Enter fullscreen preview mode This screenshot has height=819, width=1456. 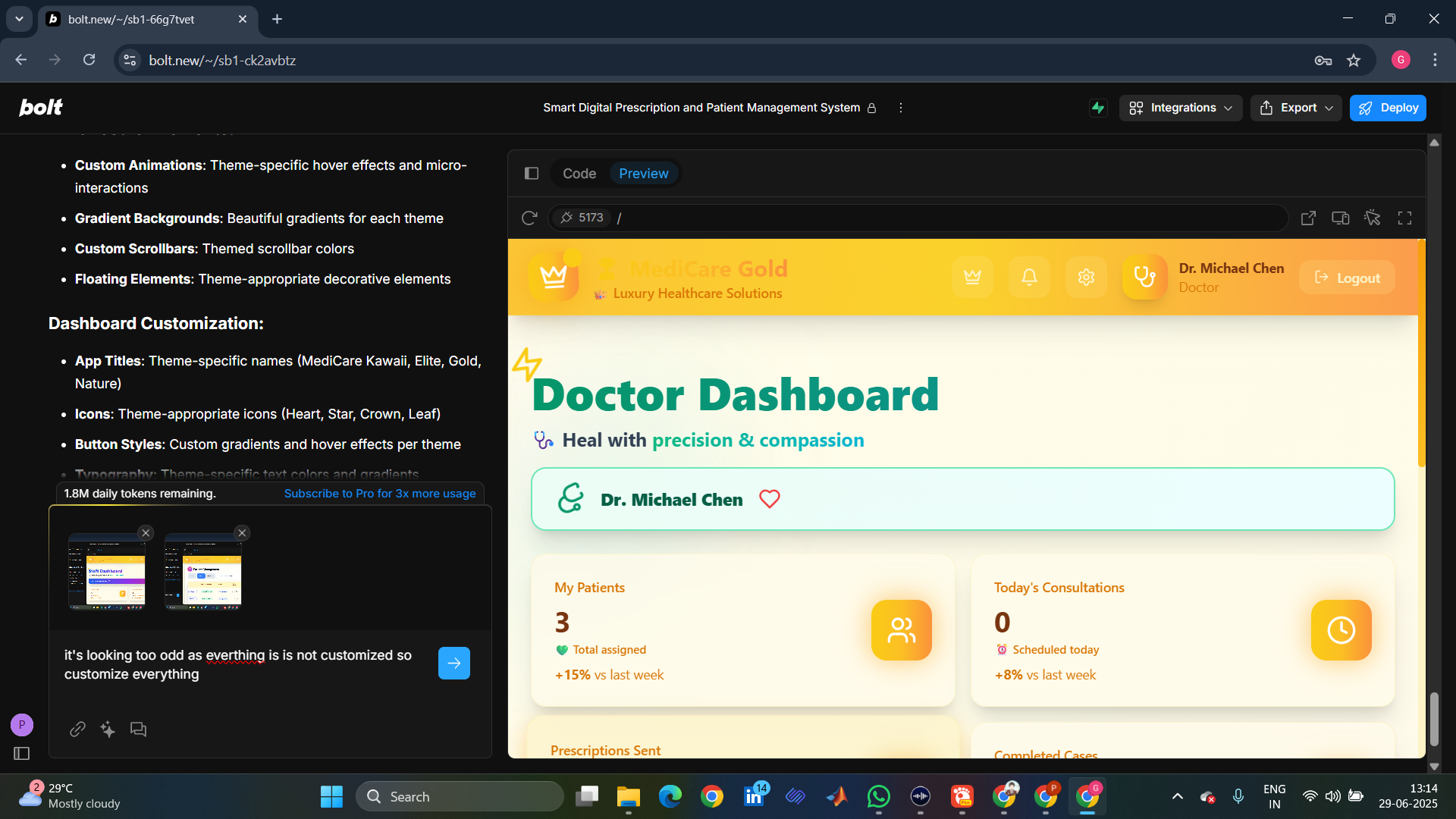1404,218
